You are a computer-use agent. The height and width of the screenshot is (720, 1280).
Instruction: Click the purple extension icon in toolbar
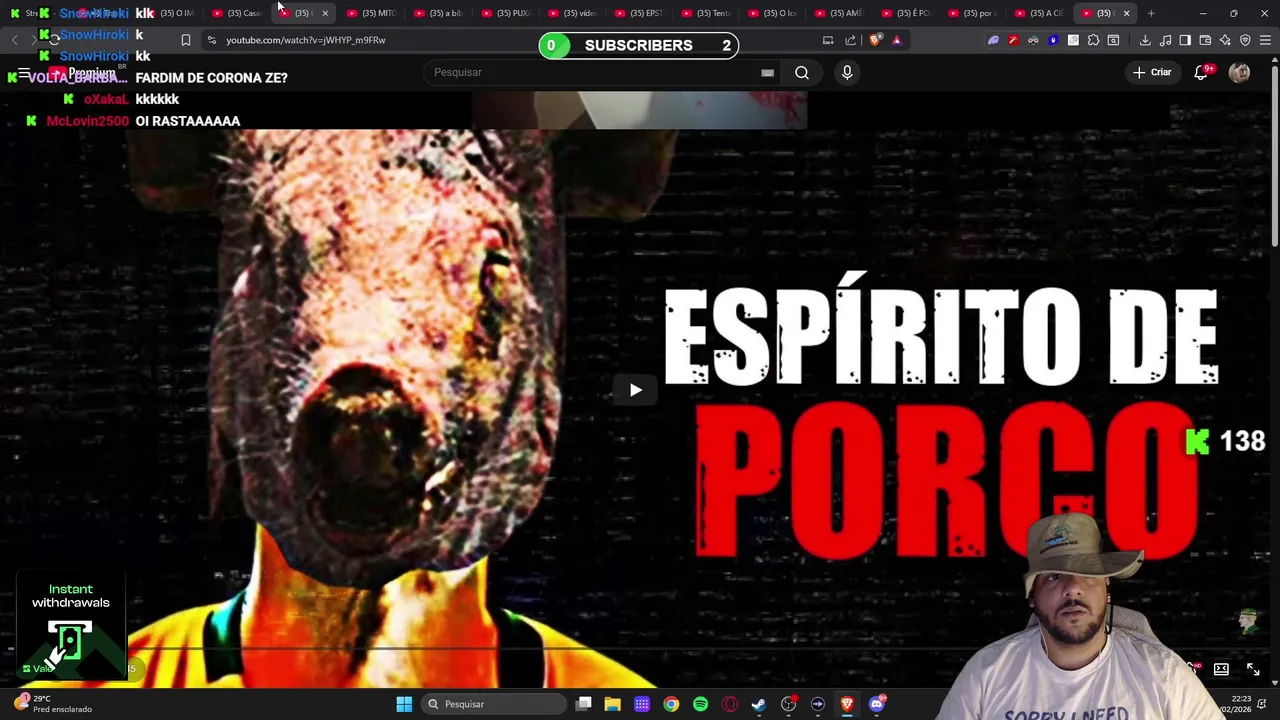[993, 40]
